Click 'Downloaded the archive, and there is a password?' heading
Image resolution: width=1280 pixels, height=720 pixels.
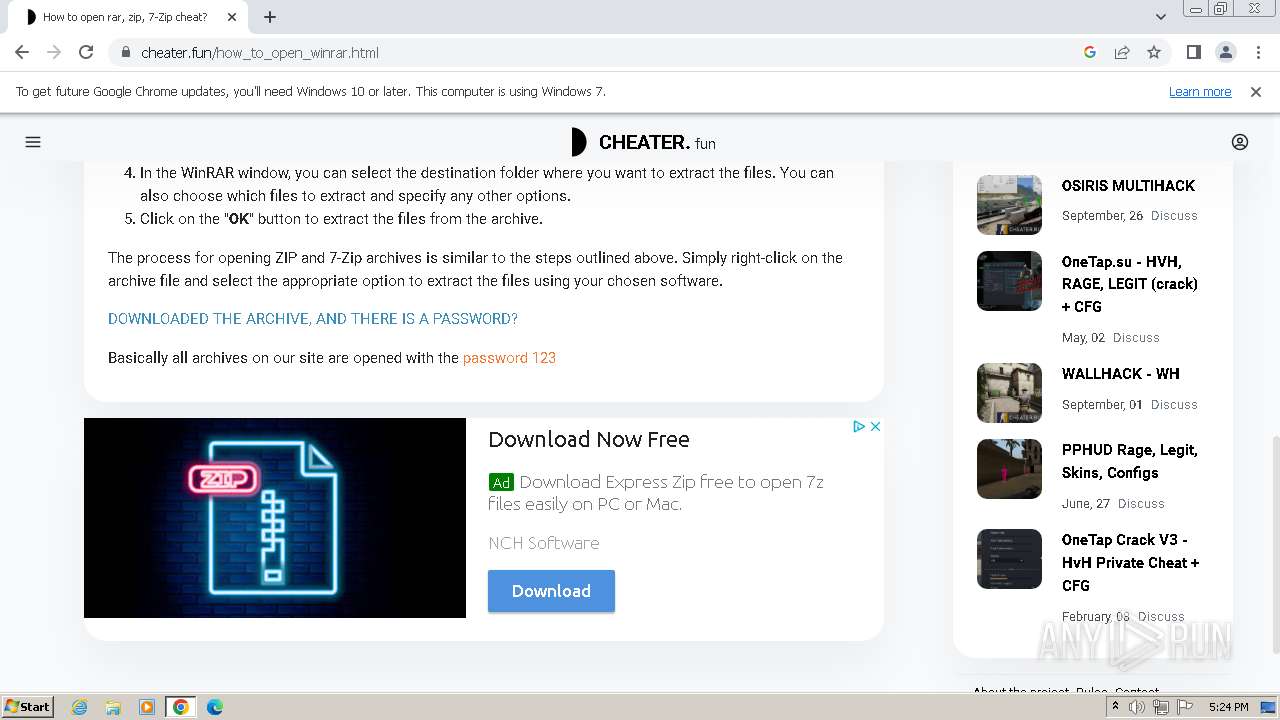313,319
